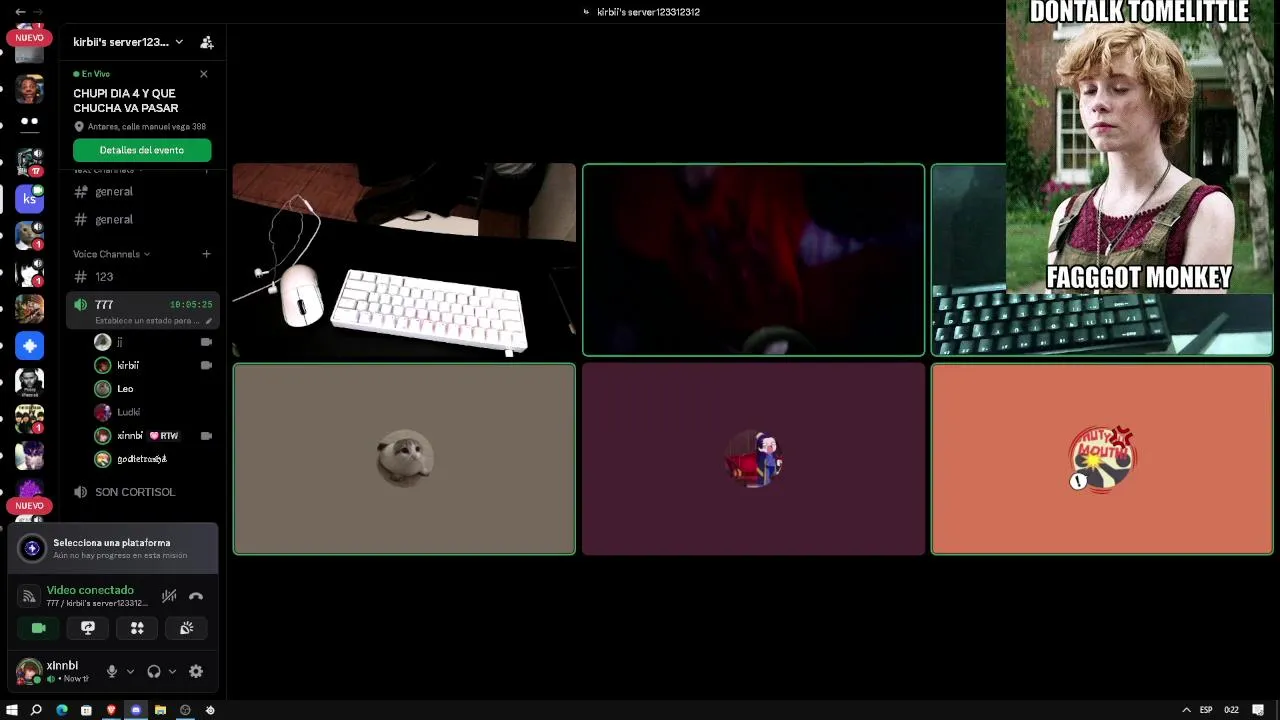Open xinnbi user avatar in the bottom panel
This screenshot has width=1280, height=720.
click(x=28, y=671)
